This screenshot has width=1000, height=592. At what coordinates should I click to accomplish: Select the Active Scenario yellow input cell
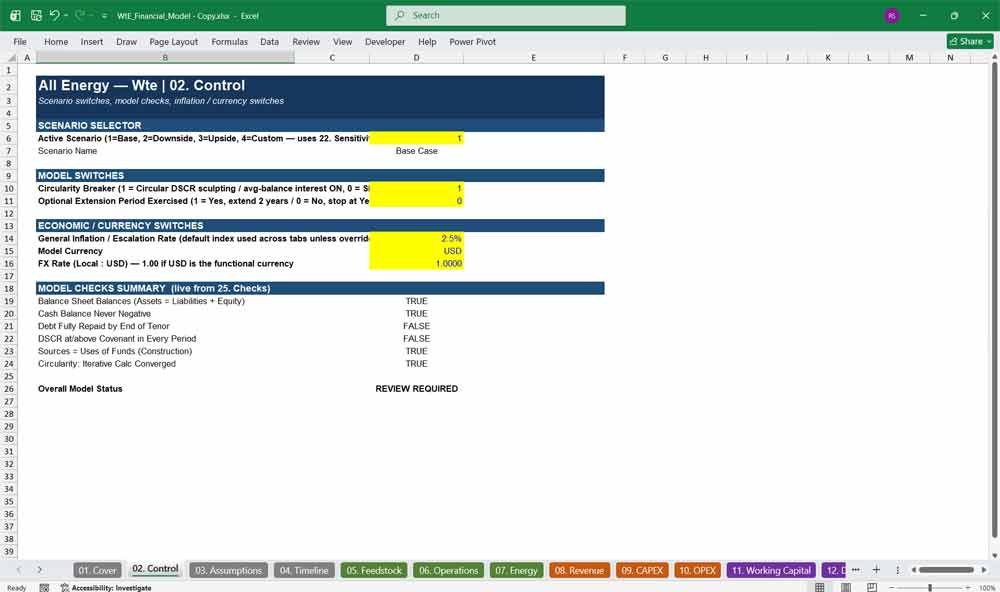(x=416, y=138)
